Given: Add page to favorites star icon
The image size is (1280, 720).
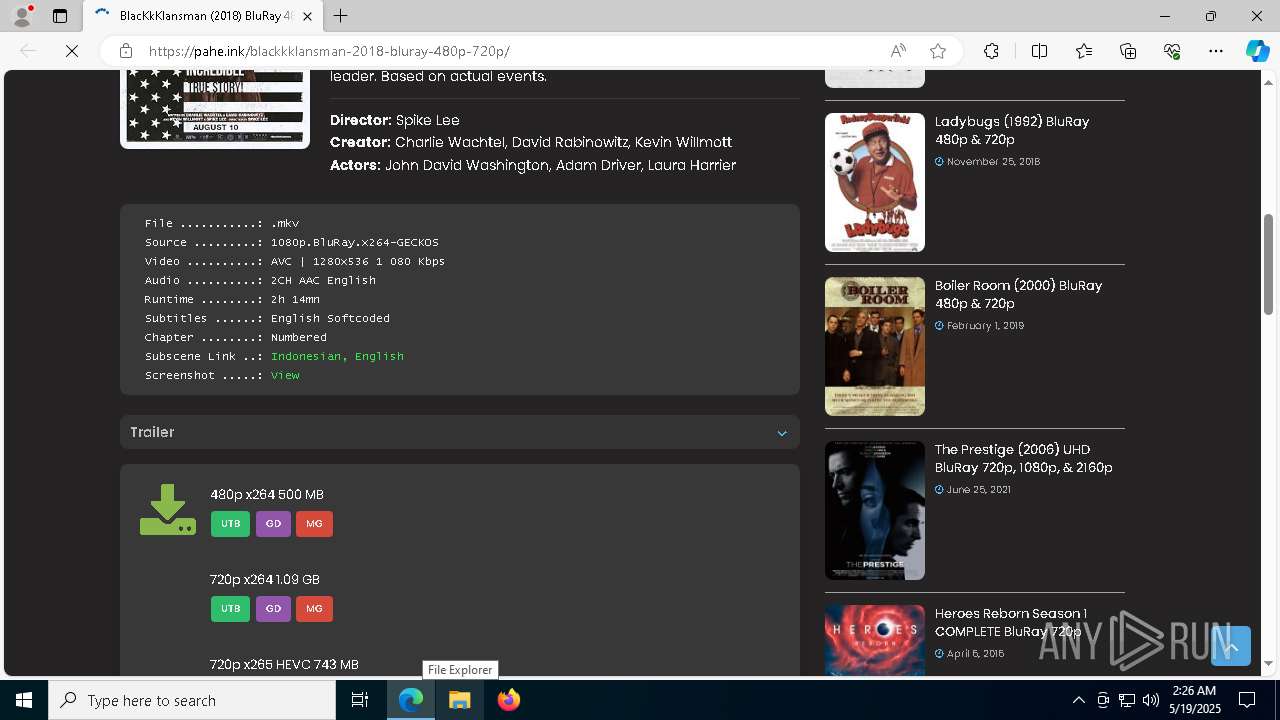Looking at the screenshot, I should [938, 51].
